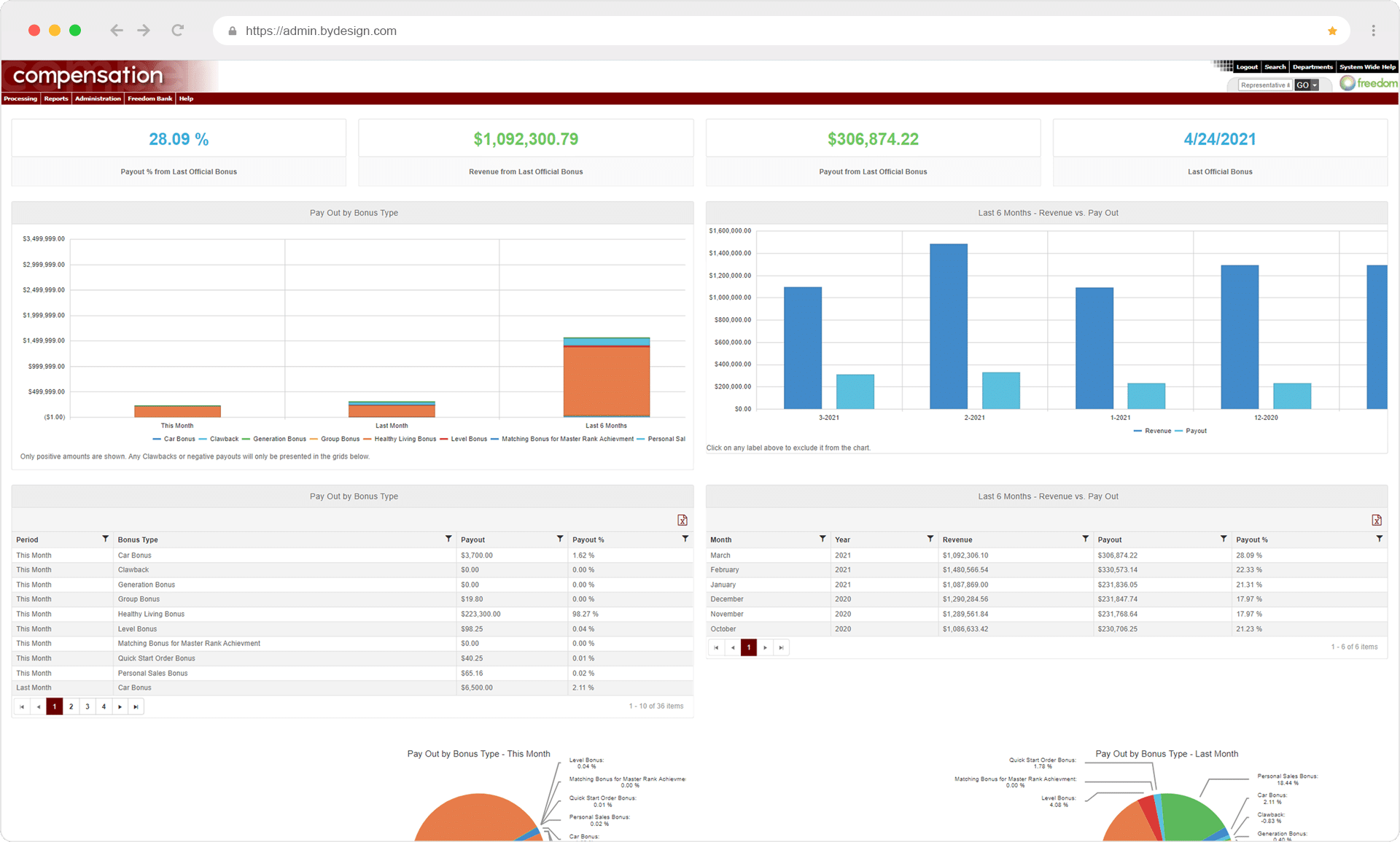
Task: Open filter for Period column
Action: point(105,539)
